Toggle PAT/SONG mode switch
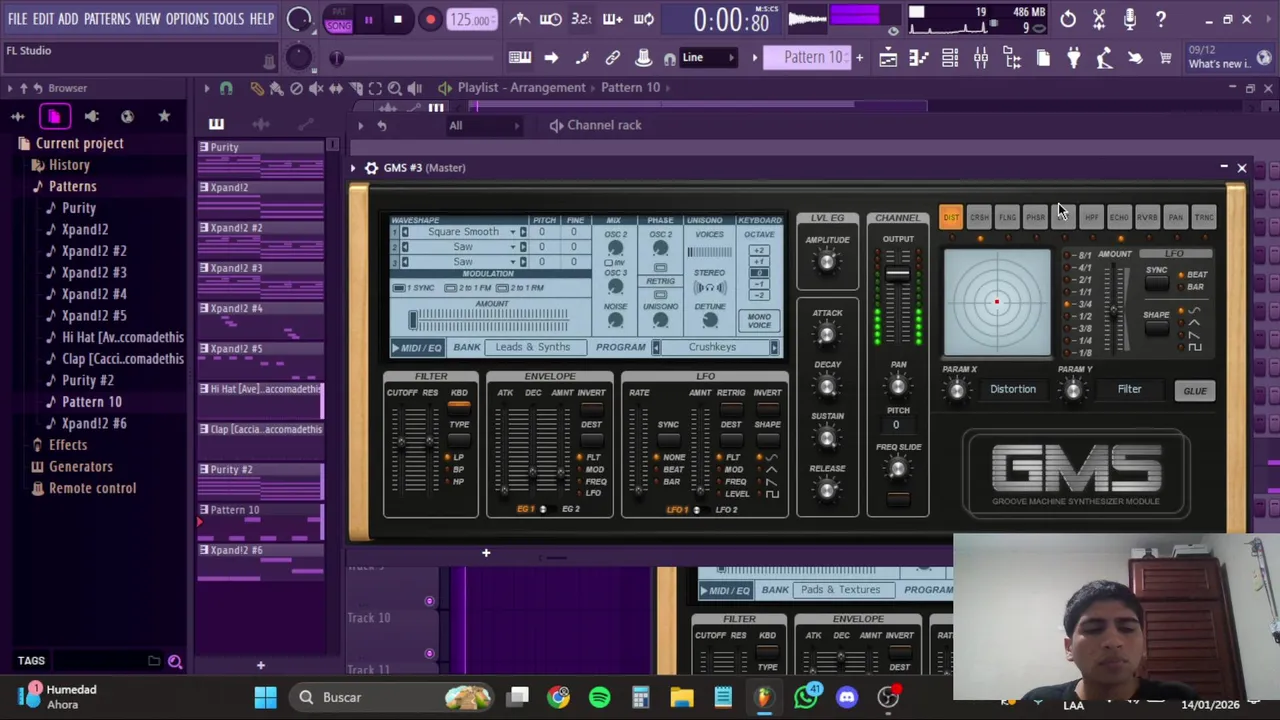Screen dimensions: 1280x720 pyautogui.click(x=339, y=19)
